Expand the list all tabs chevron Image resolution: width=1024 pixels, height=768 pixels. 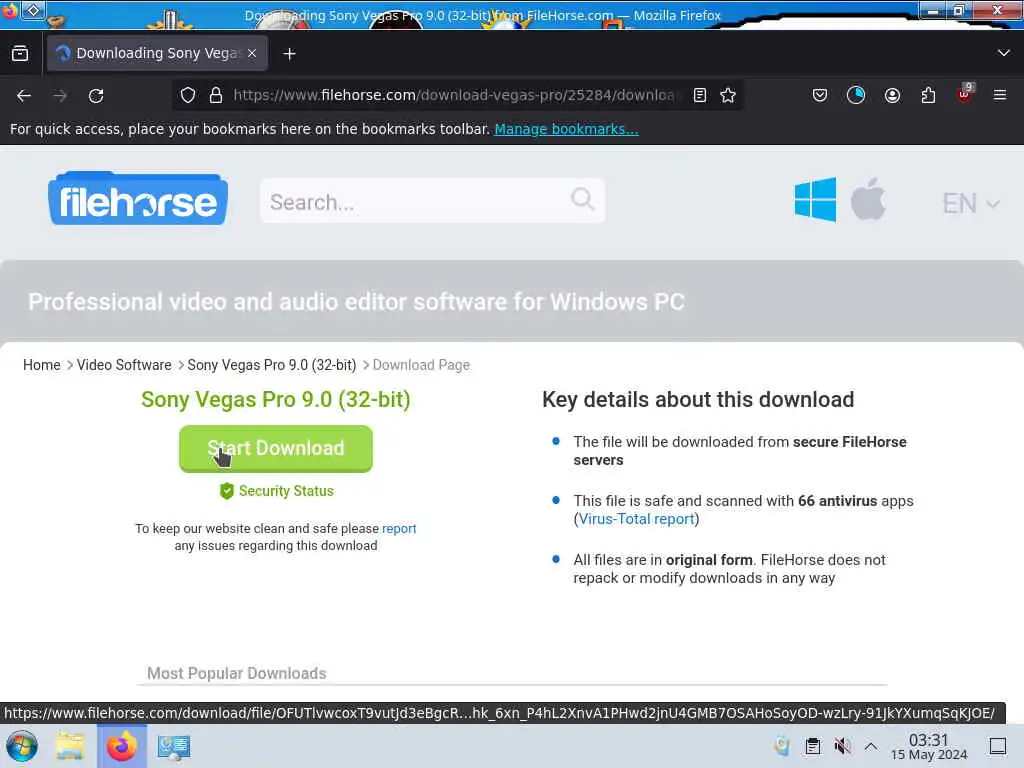tap(1003, 53)
